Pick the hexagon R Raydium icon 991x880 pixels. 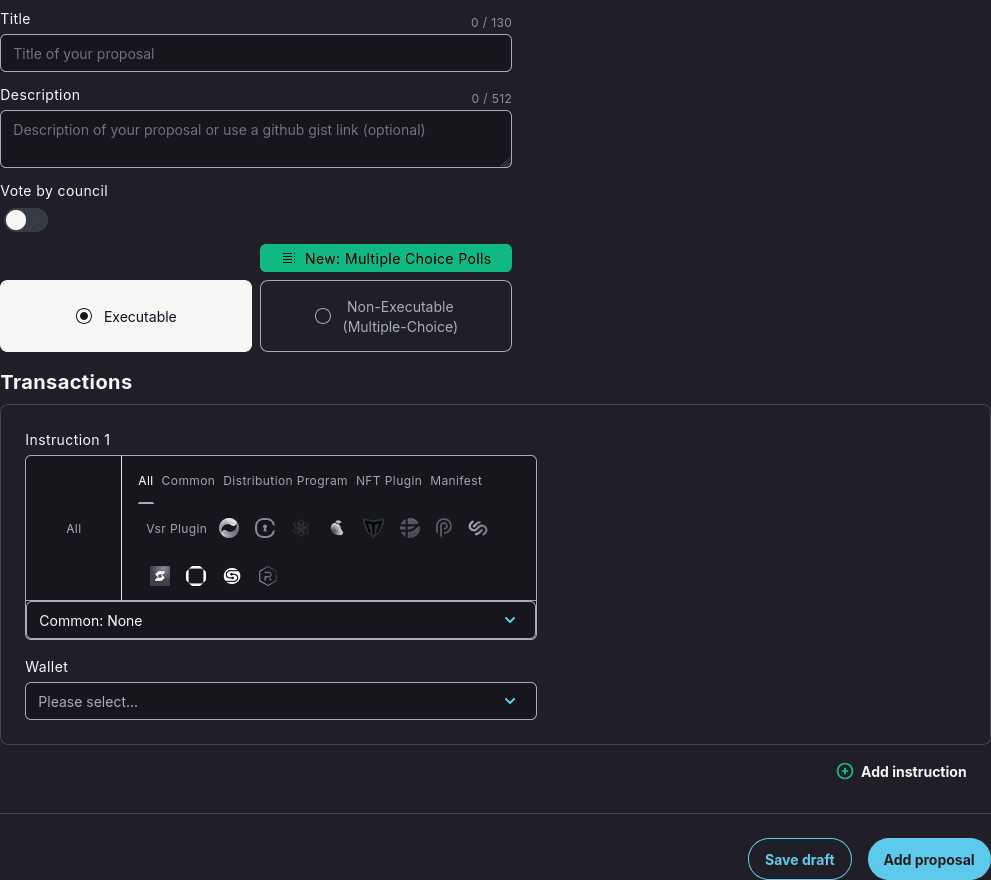pos(267,576)
